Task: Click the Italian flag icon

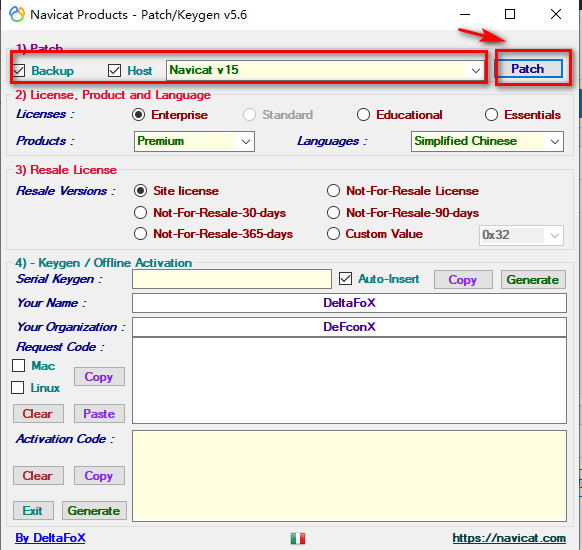Action: point(298,538)
